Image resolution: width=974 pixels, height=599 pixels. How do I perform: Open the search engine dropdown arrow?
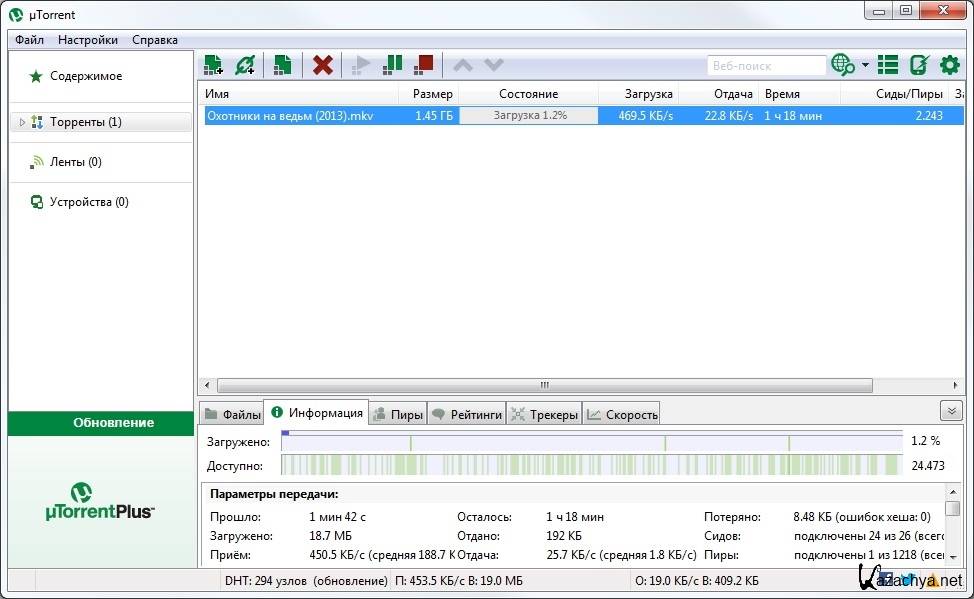tap(865, 66)
